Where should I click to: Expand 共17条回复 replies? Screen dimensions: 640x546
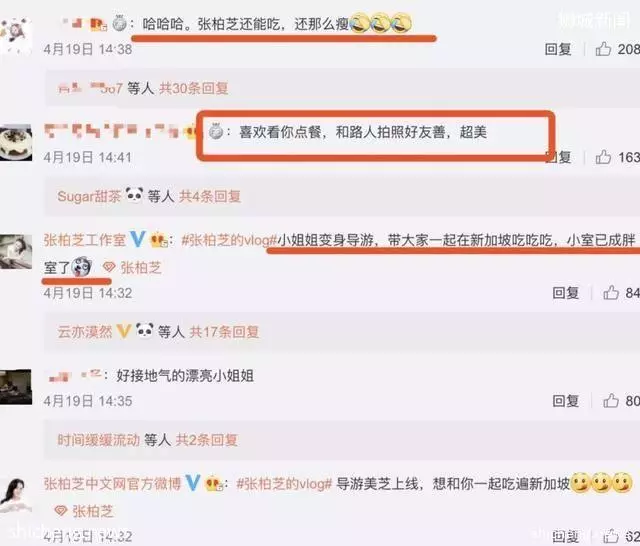(224, 332)
